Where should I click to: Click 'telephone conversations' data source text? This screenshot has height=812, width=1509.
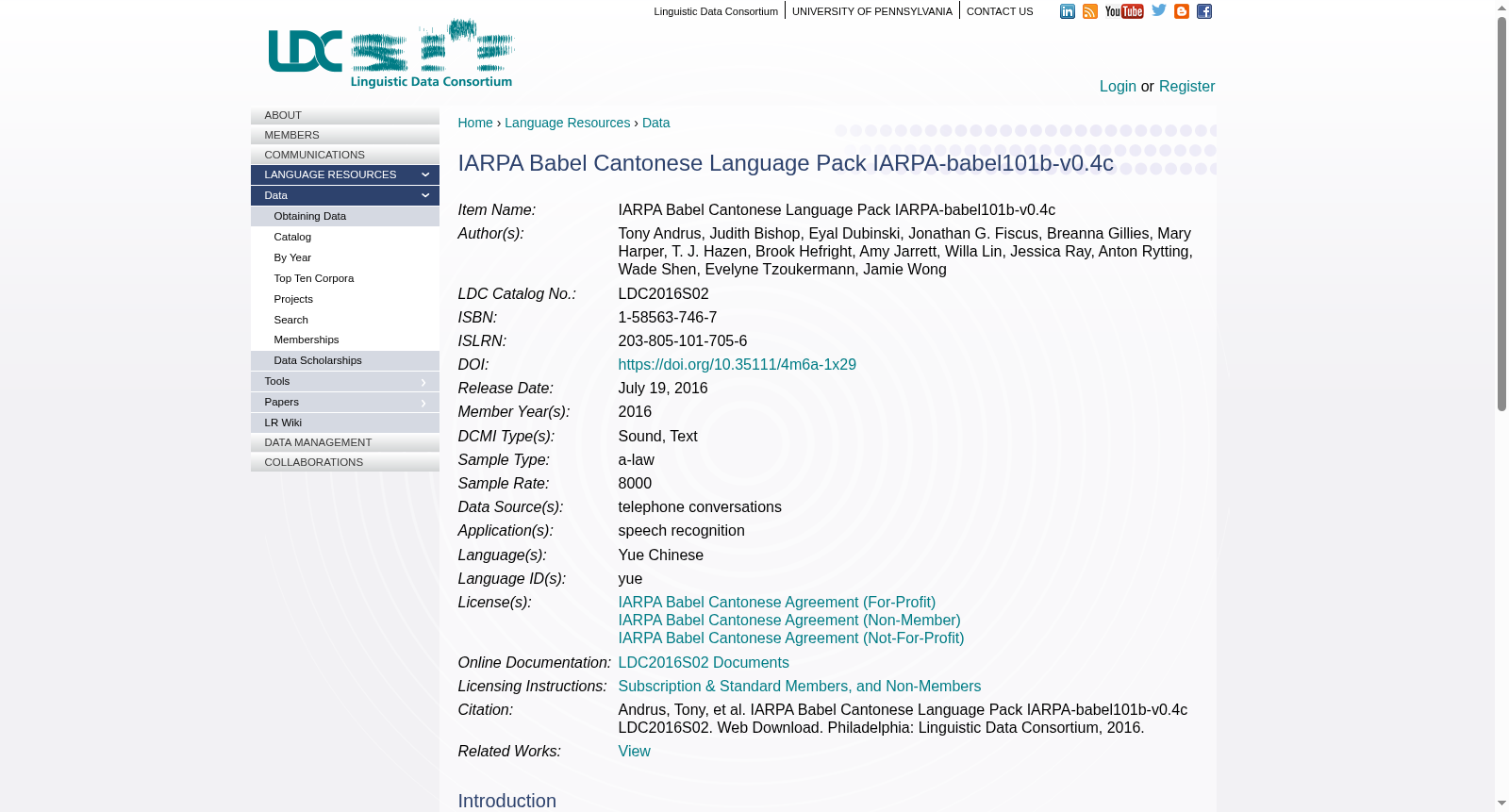(700, 506)
